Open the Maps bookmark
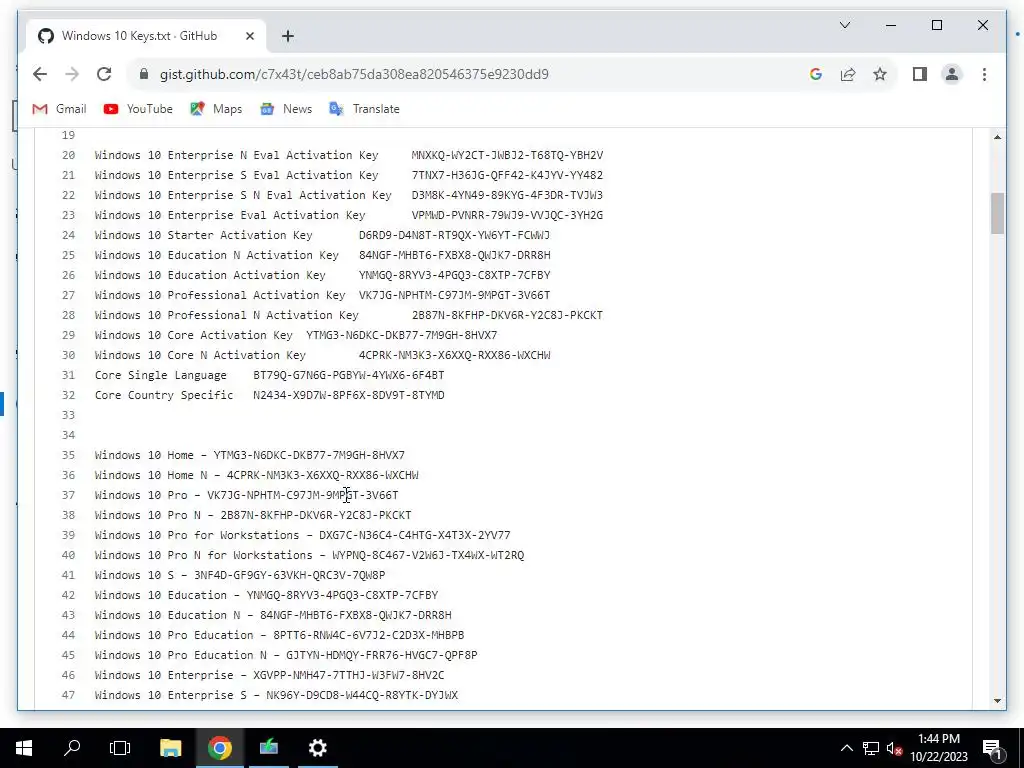Image resolution: width=1024 pixels, height=768 pixels. [216, 109]
